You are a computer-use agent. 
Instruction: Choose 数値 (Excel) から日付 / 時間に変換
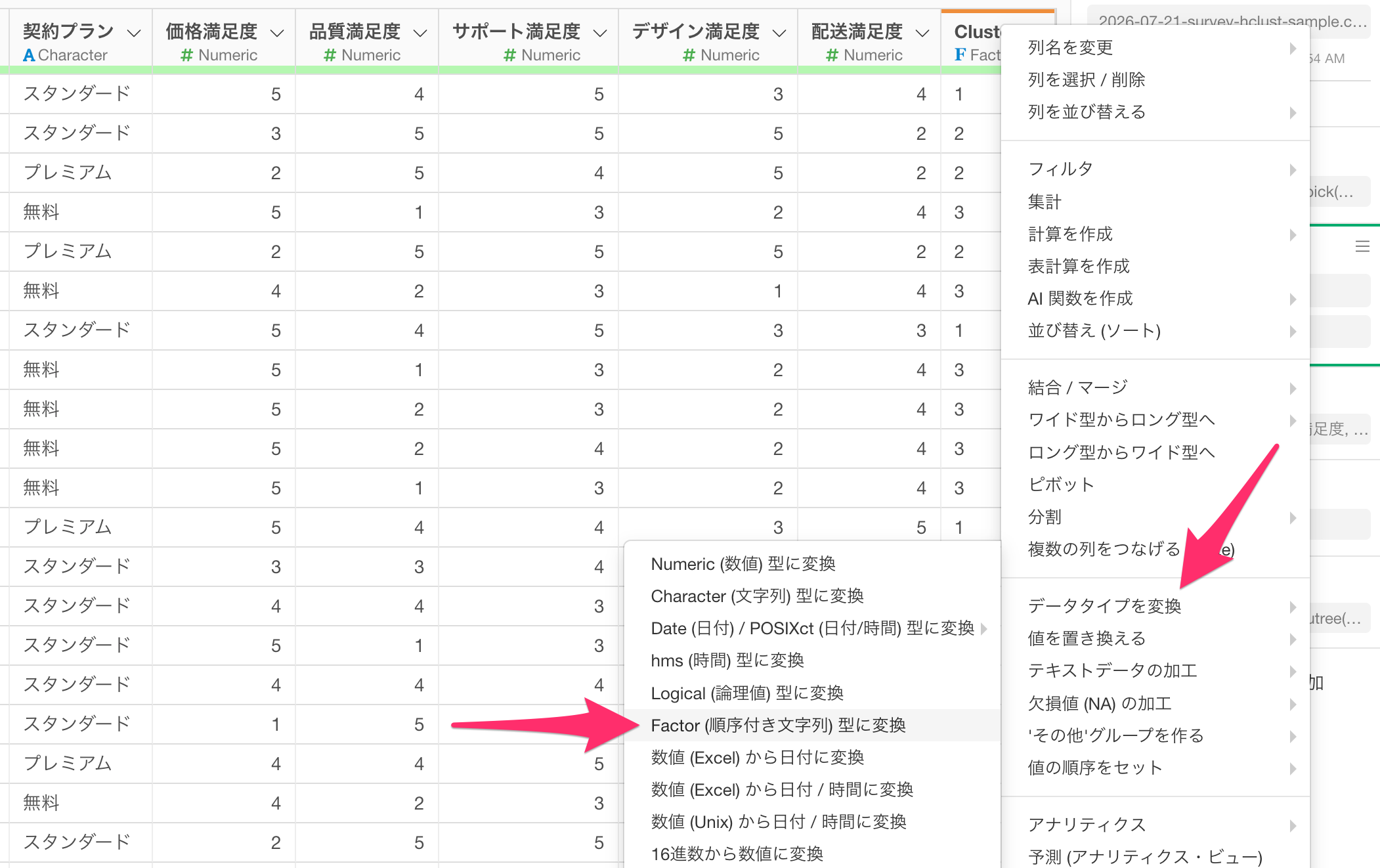[x=813, y=790]
